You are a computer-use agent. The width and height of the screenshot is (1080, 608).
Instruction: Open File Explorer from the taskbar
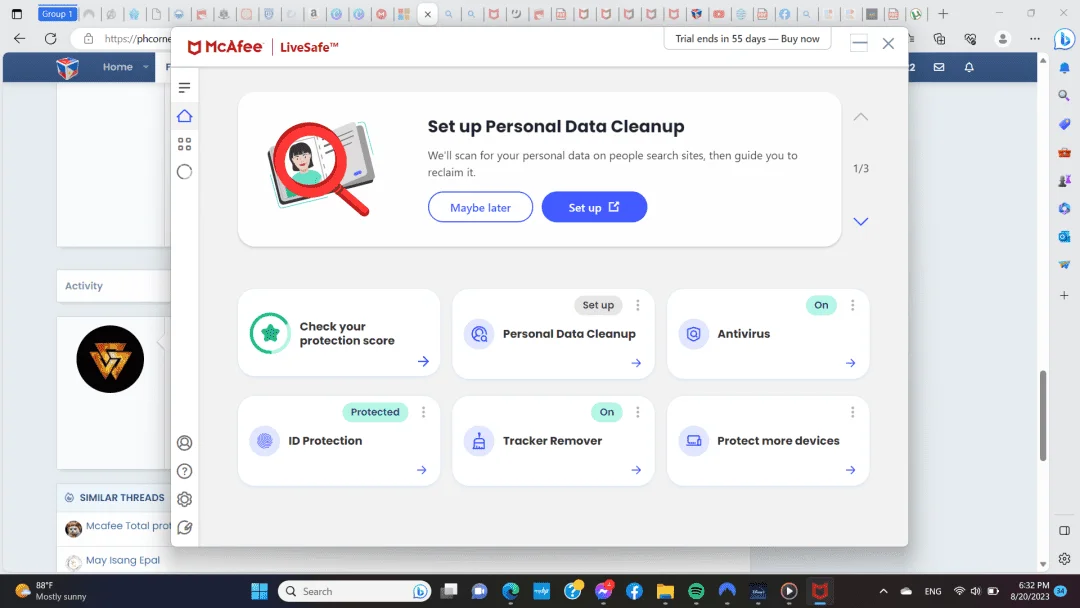(665, 591)
